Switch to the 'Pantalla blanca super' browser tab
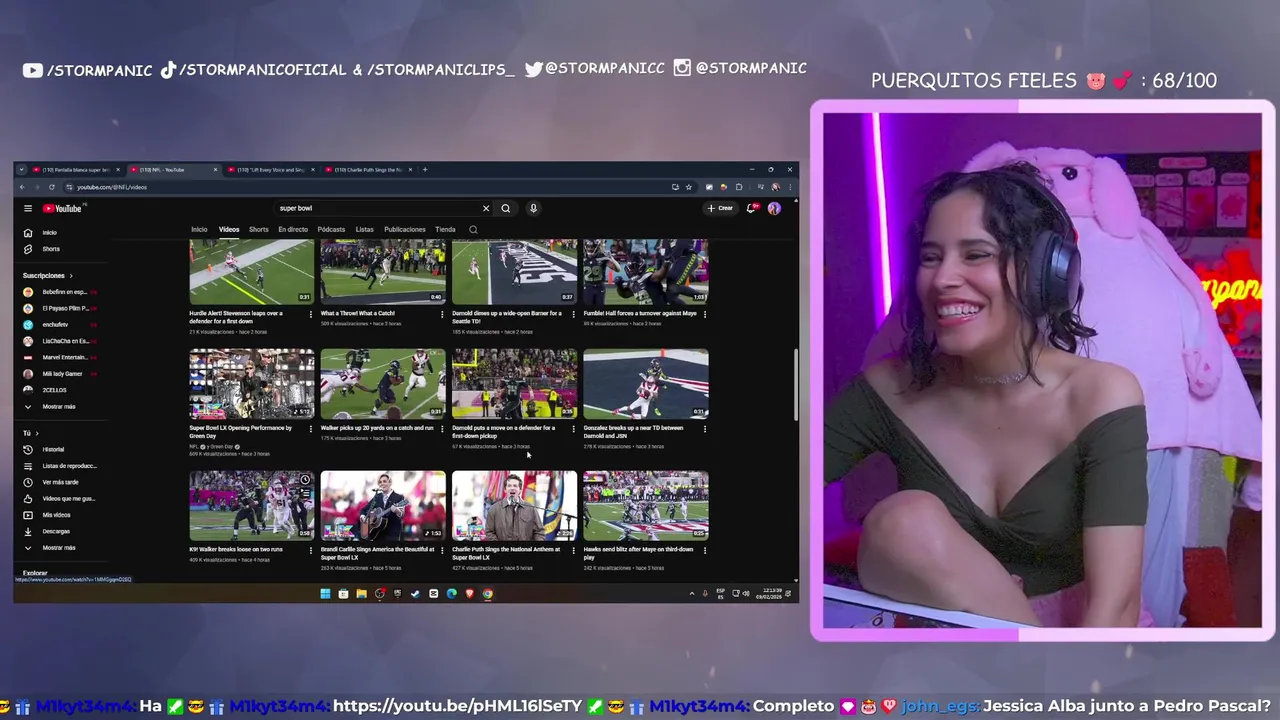Image resolution: width=1280 pixels, height=720 pixels. point(75,169)
